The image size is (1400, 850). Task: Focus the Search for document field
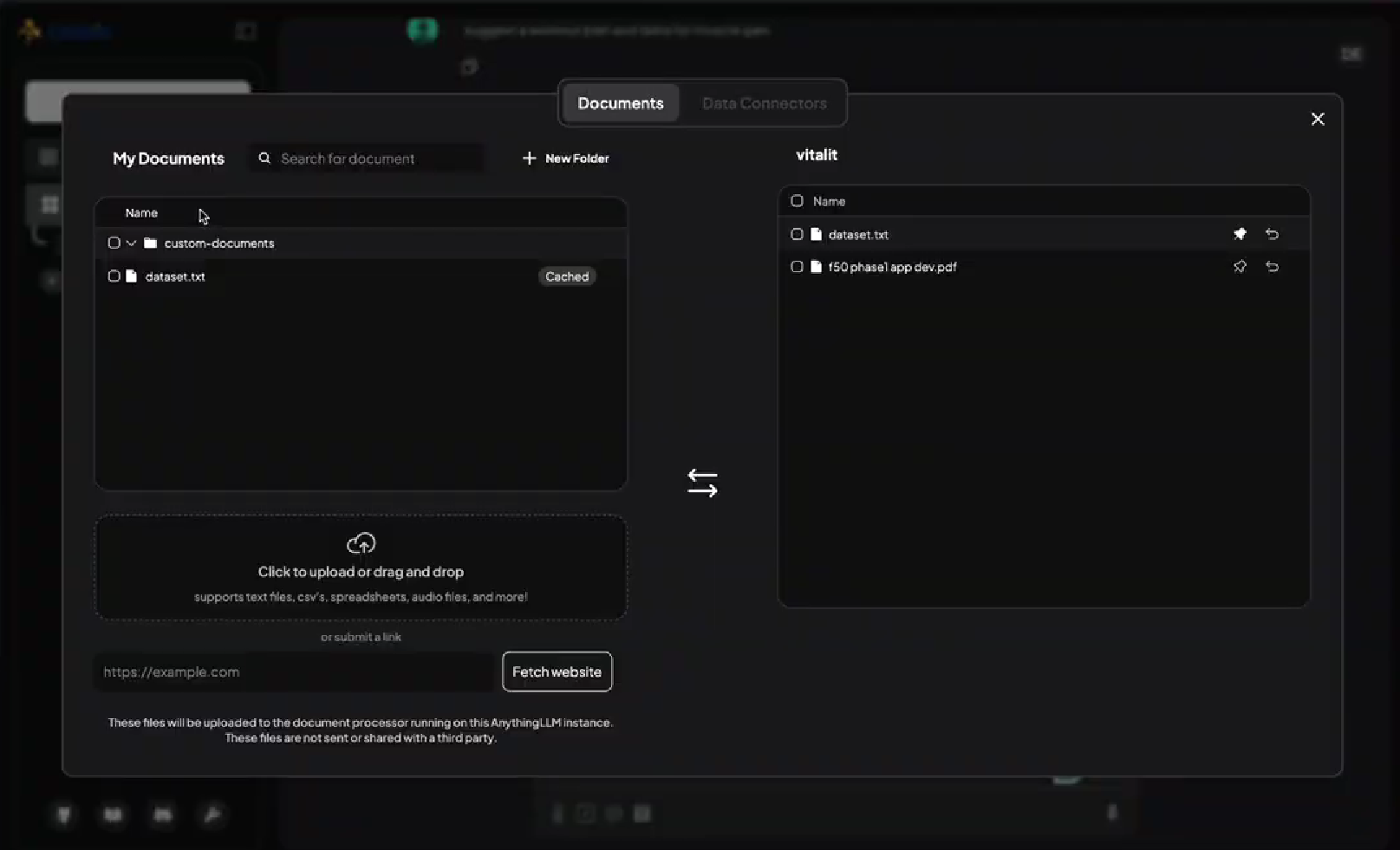click(377, 159)
